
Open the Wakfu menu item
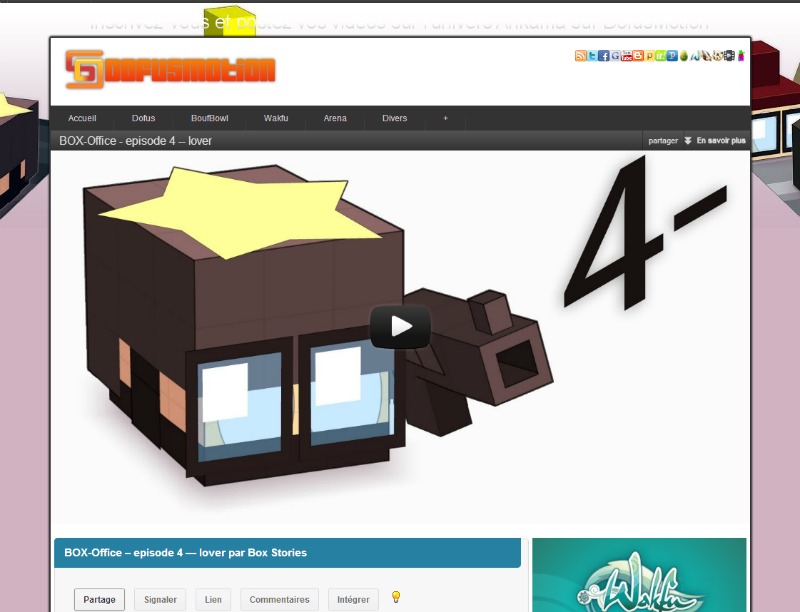pos(276,118)
